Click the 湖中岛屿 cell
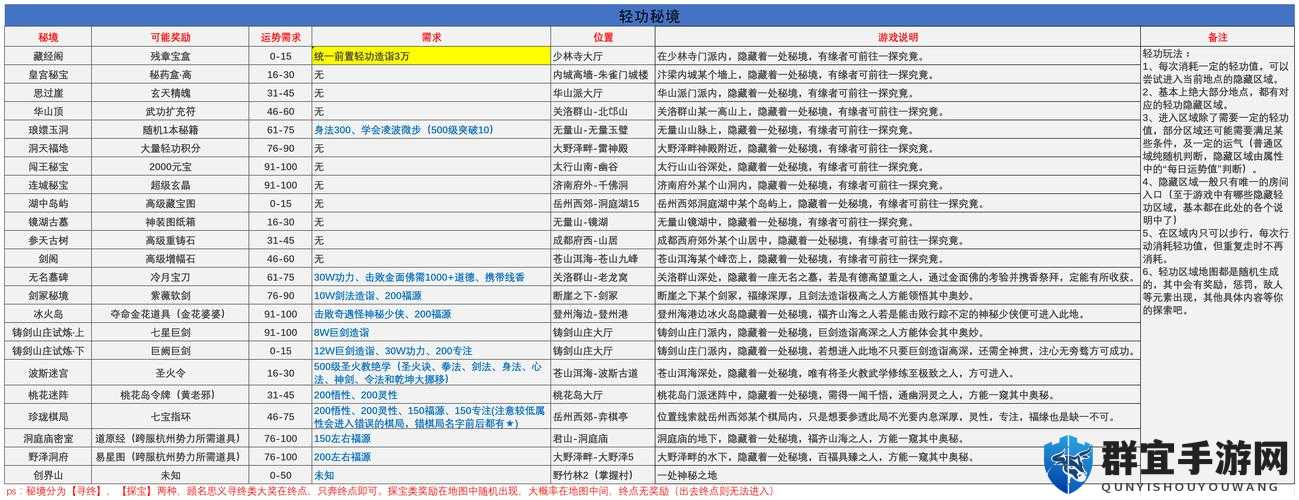Image resolution: width=1299 pixels, height=500 pixels. pyautogui.click(x=49, y=204)
